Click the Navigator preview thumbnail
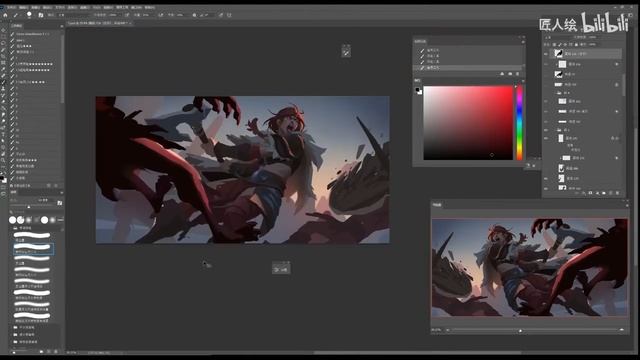The height and width of the screenshot is (360, 640). pos(530,267)
